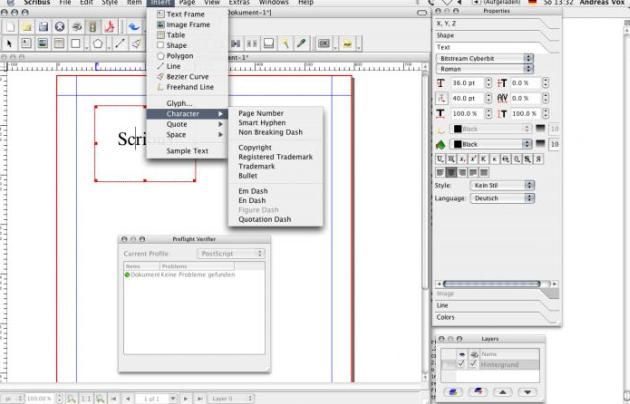Click the New document icon

[10, 26]
